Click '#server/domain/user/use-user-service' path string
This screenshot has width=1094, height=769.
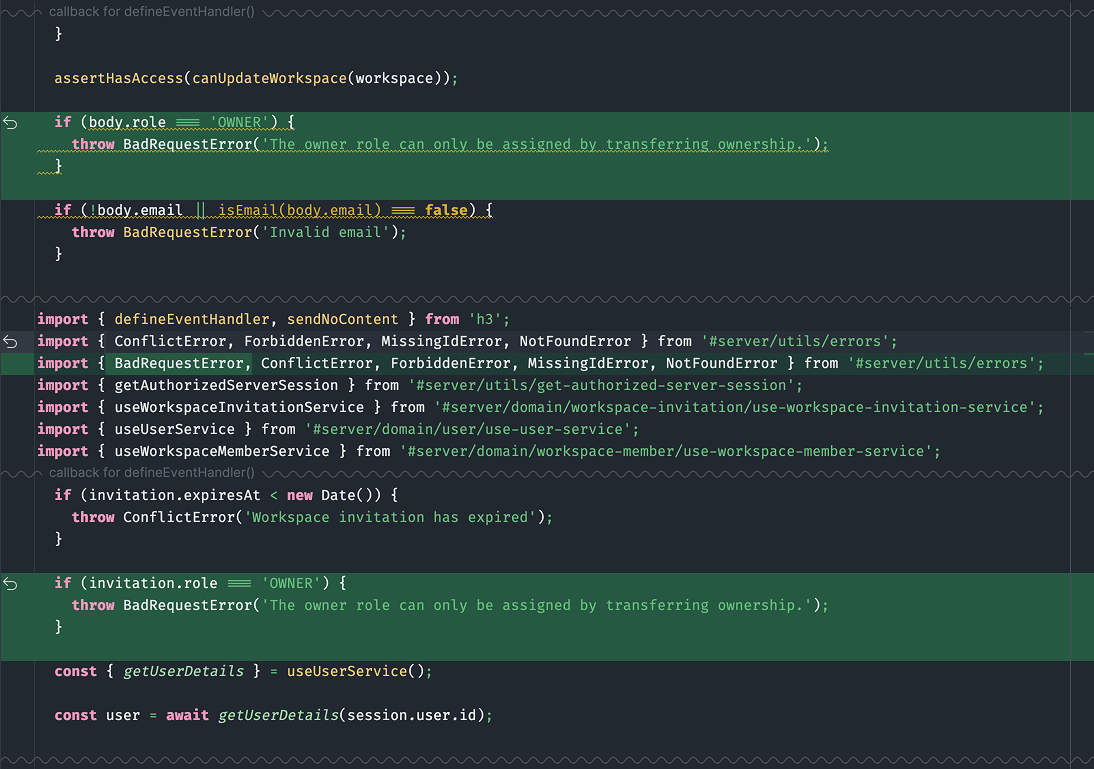[468, 429]
